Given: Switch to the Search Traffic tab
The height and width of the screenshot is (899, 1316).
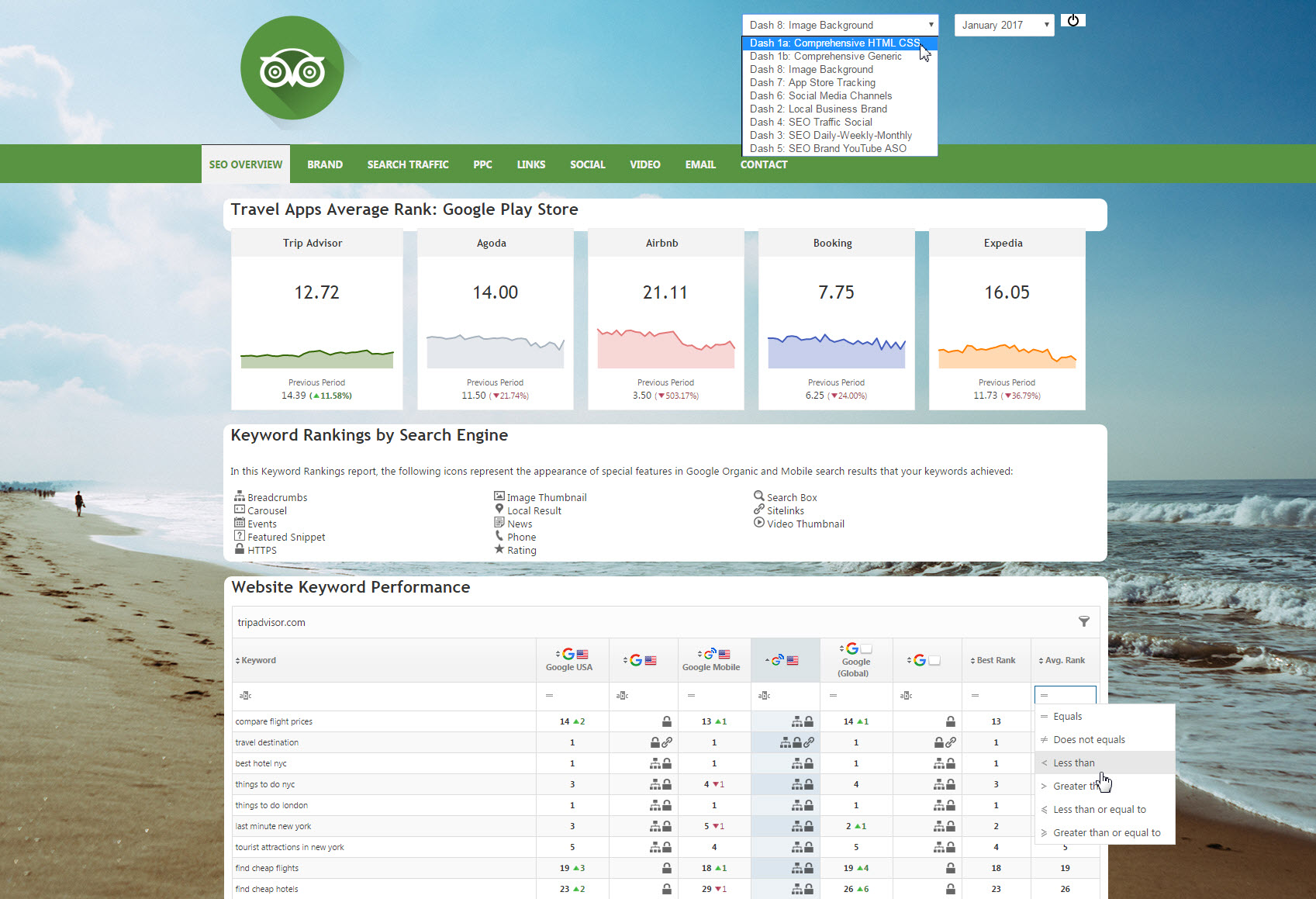Looking at the screenshot, I should tap(407, 164).
